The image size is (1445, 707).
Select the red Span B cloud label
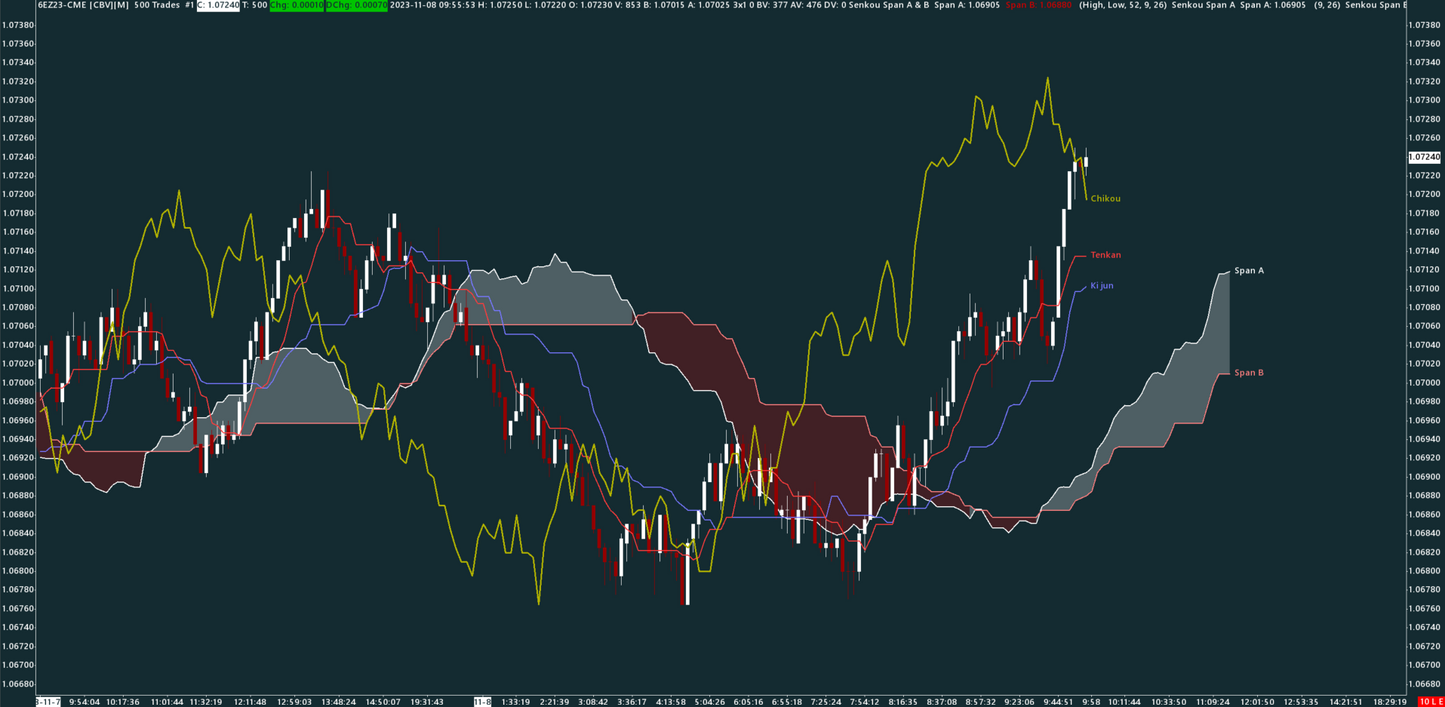[1247, 372]
